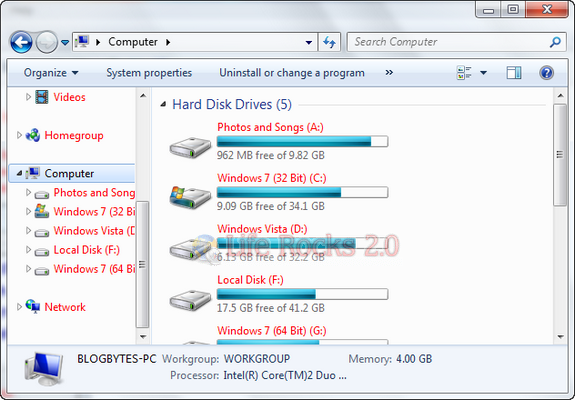Click the Hard Disk Drives (5) header

click(x=232, y=104)
